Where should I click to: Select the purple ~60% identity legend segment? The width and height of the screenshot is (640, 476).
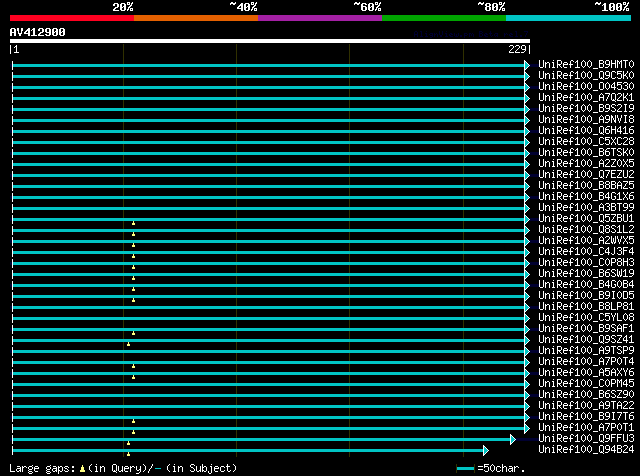[x=320, y=18]
